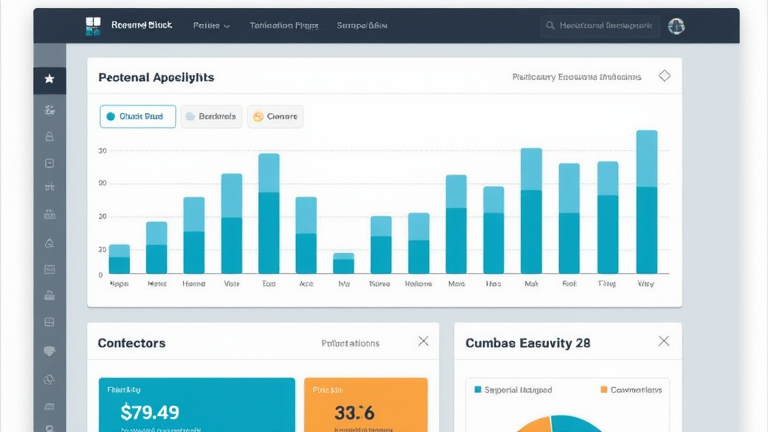Click the search magnifier icon
The image size is (768, 432).
coord(551,25)
